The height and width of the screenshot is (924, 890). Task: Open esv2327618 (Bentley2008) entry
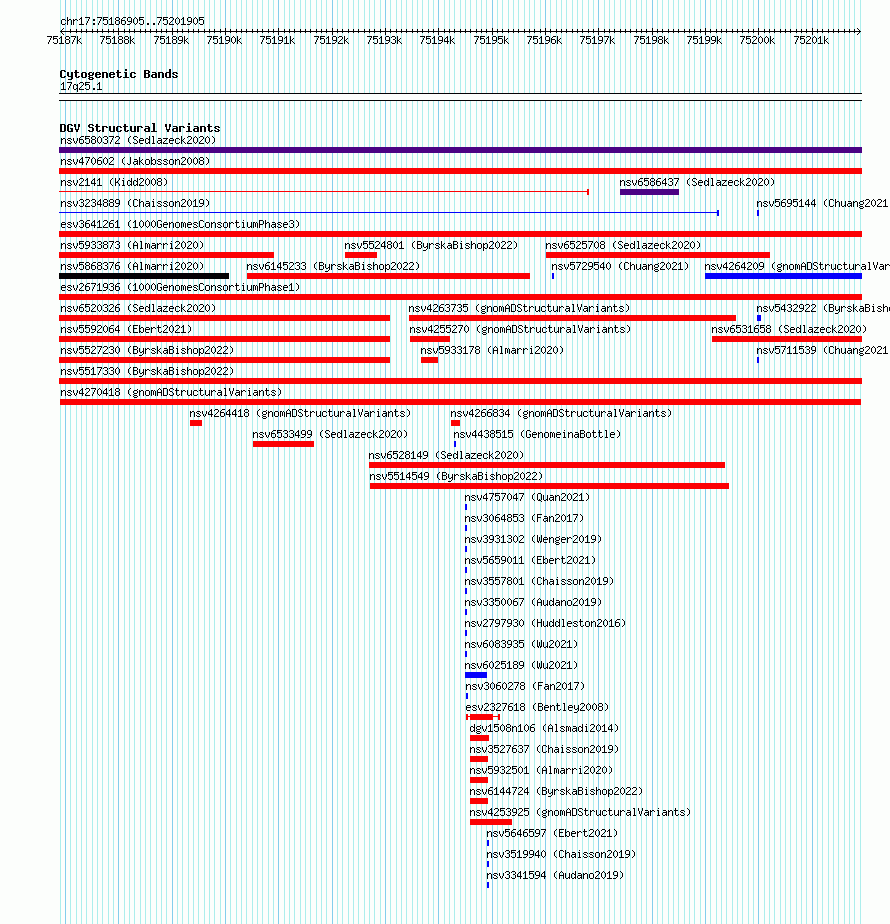click(537, 708)
